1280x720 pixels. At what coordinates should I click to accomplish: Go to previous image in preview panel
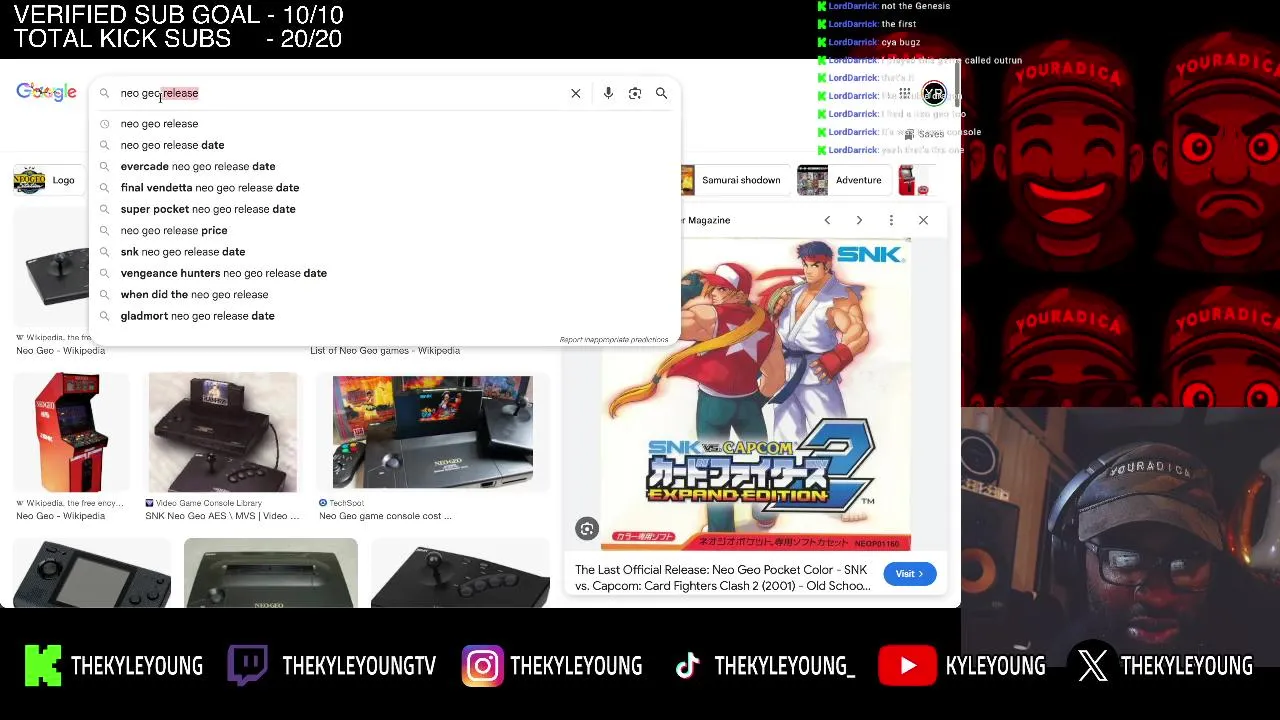[827, 220]
